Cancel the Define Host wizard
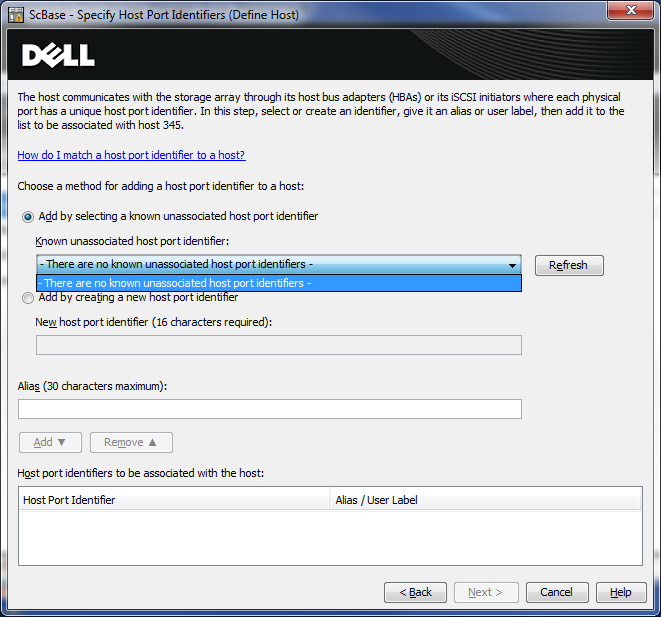The image size is (661, 617). (x=556, y=592)
